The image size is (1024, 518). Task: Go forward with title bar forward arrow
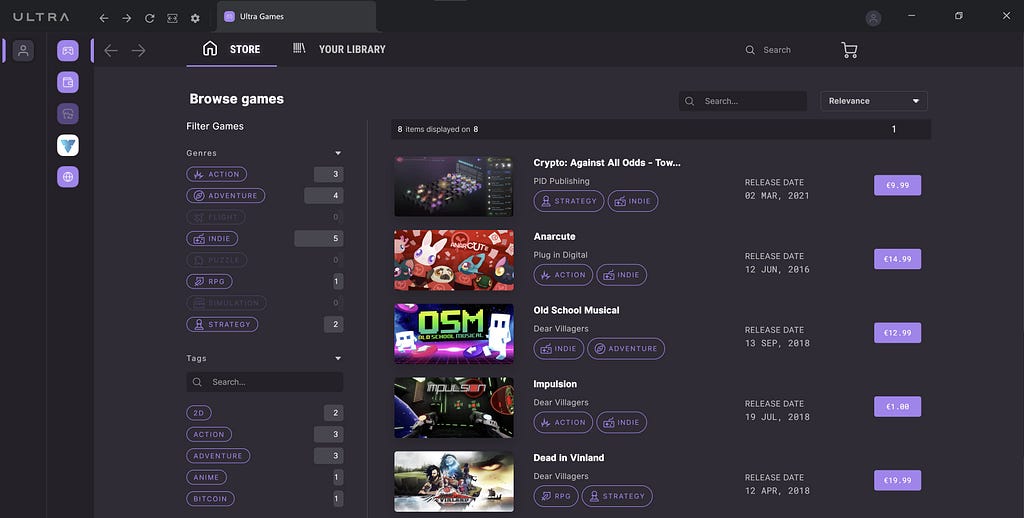127,18
